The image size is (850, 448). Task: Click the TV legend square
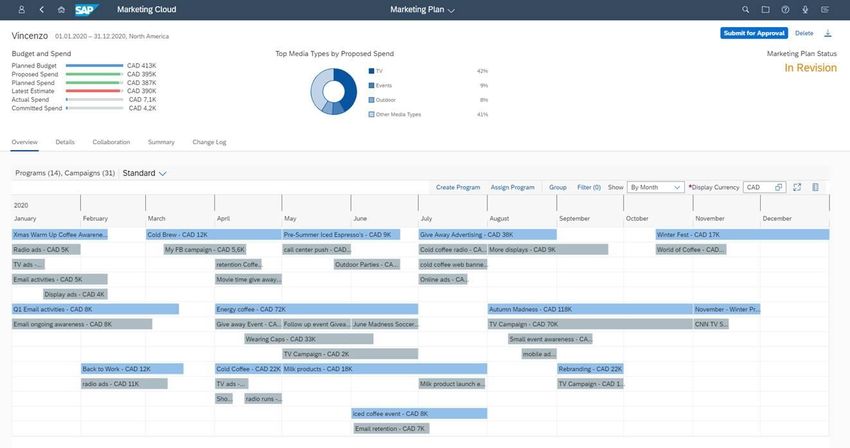tap(371, 71)
